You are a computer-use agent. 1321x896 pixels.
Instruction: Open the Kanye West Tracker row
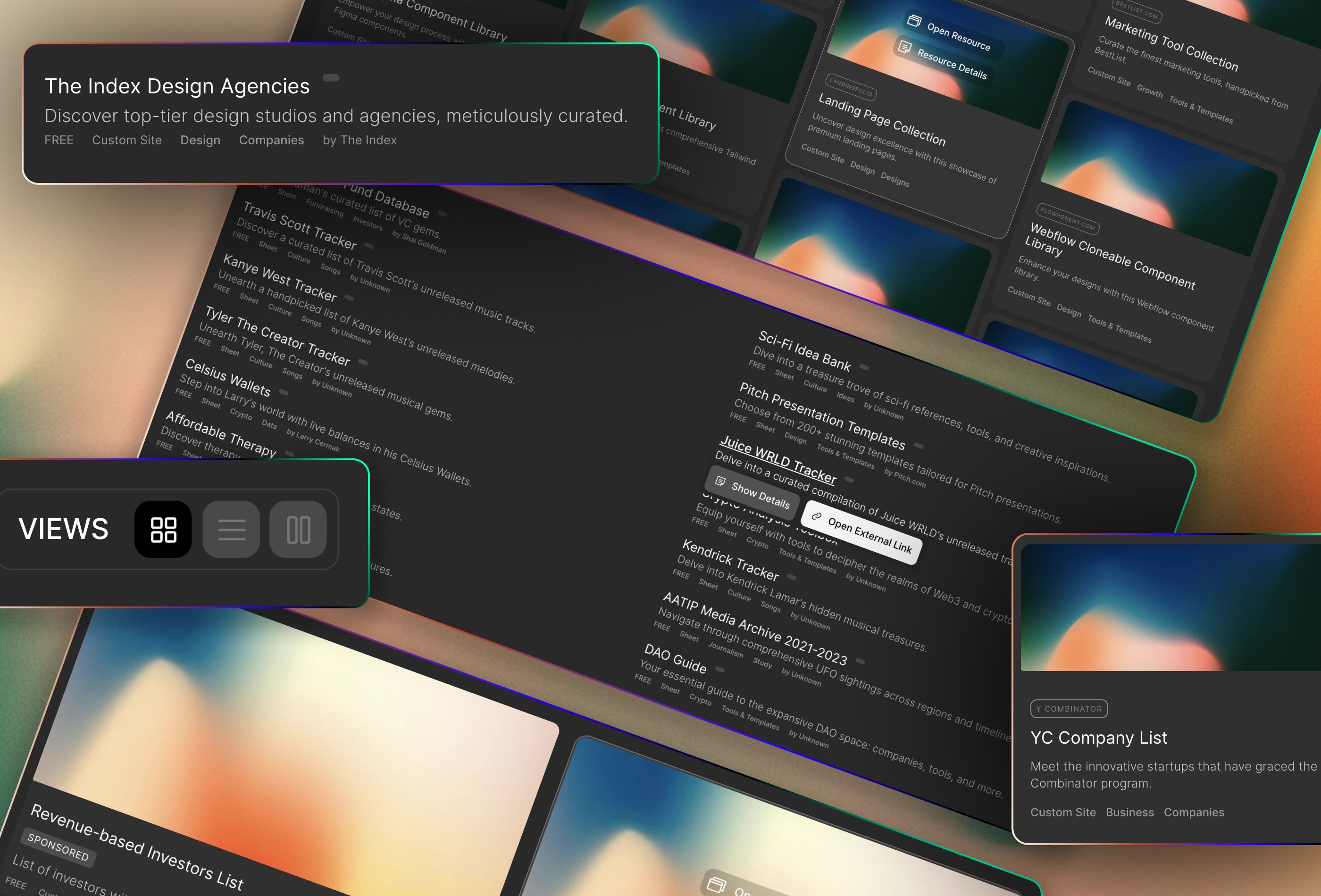280,277
